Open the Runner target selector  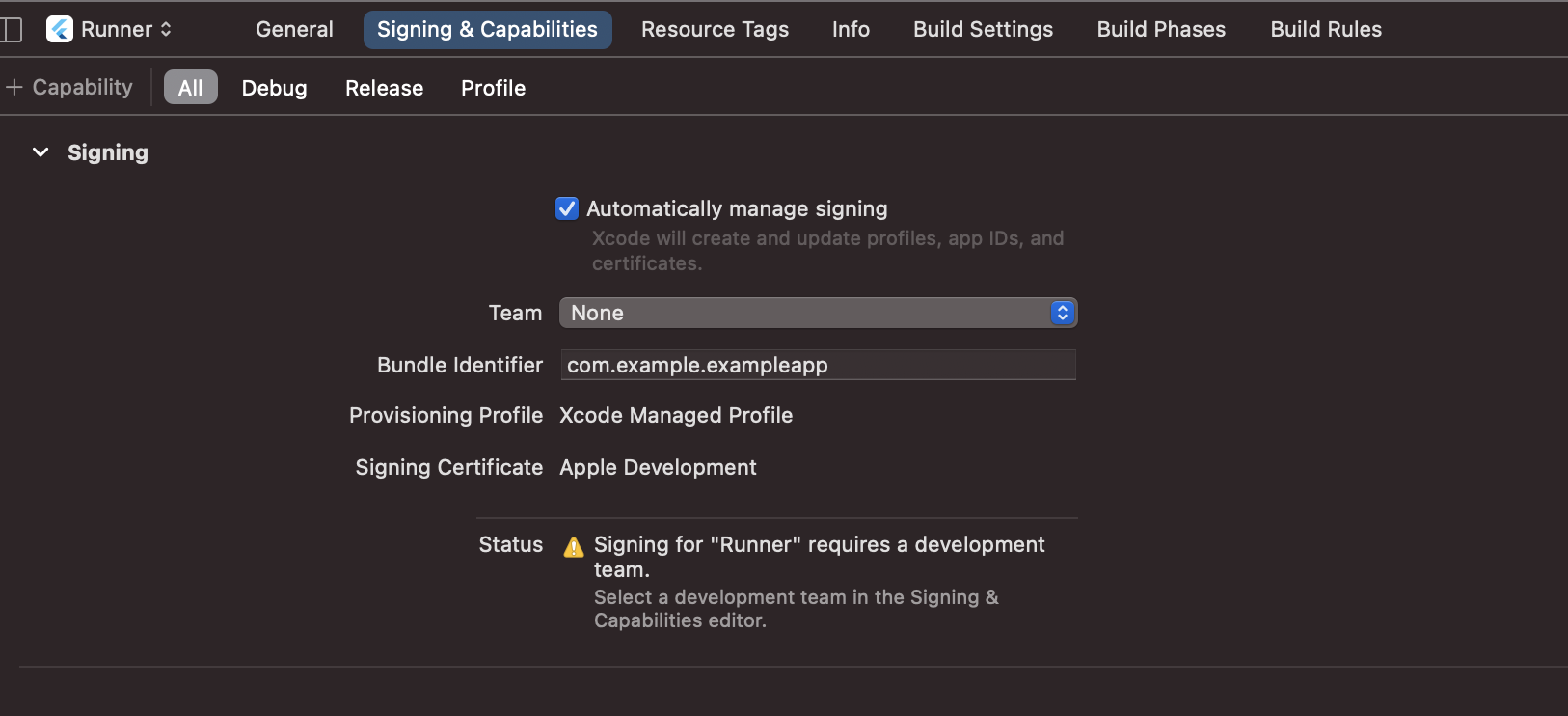tap(125, 30)
